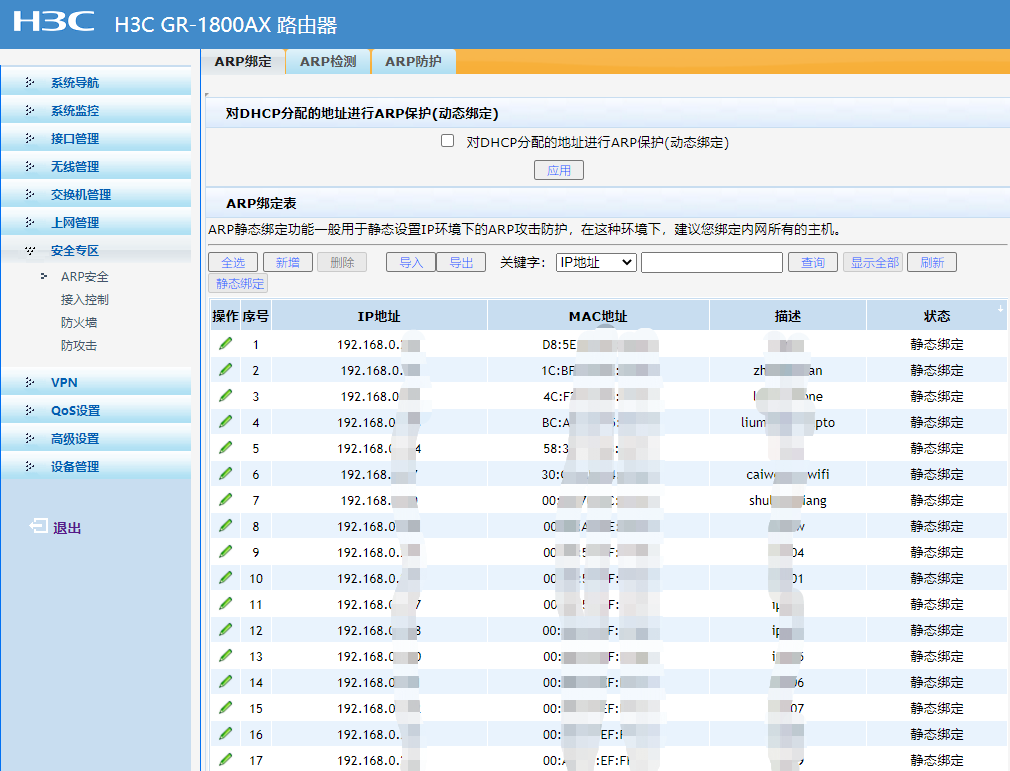Click the 刷新 button

(x=932, y=262)
